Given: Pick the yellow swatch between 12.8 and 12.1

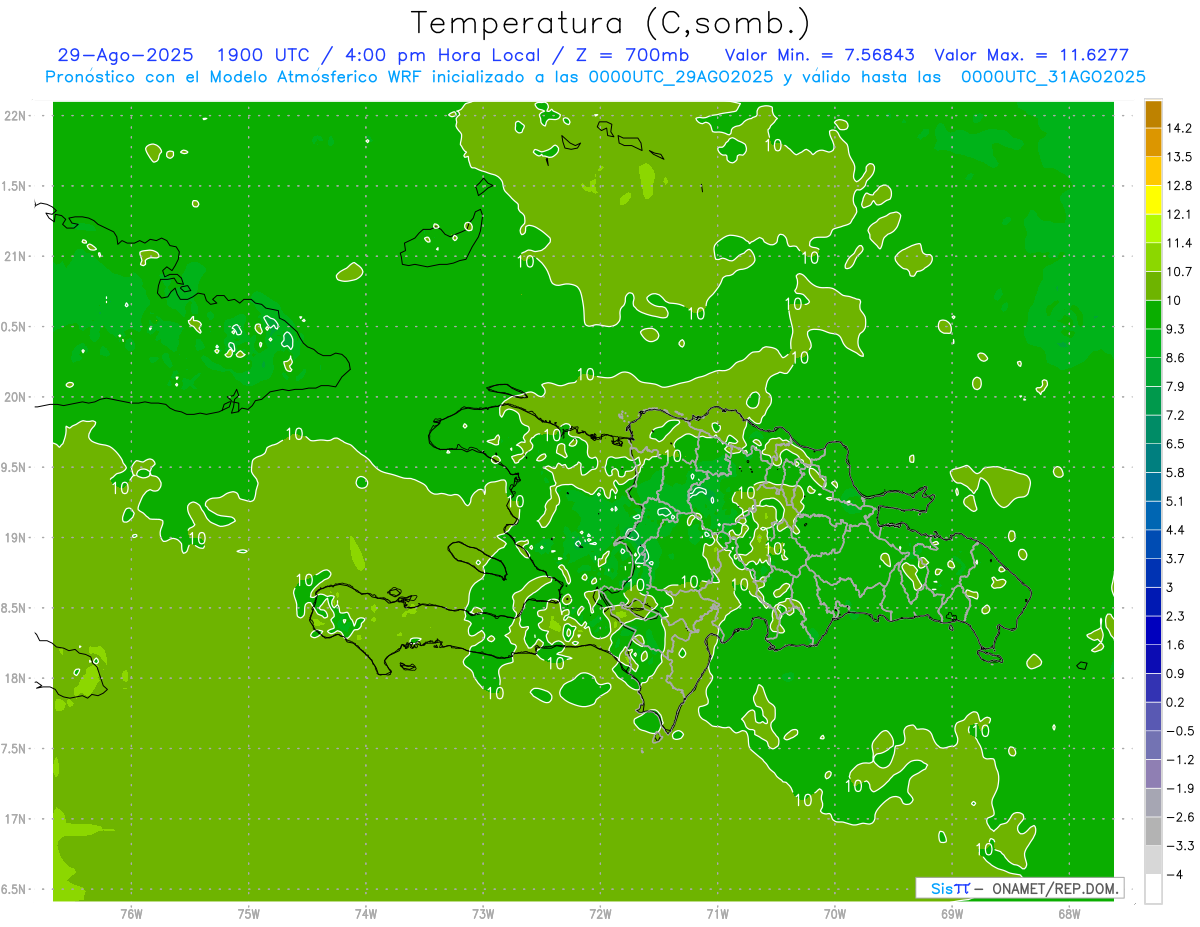Looking at the screenshot, I should coord(1153,200).
